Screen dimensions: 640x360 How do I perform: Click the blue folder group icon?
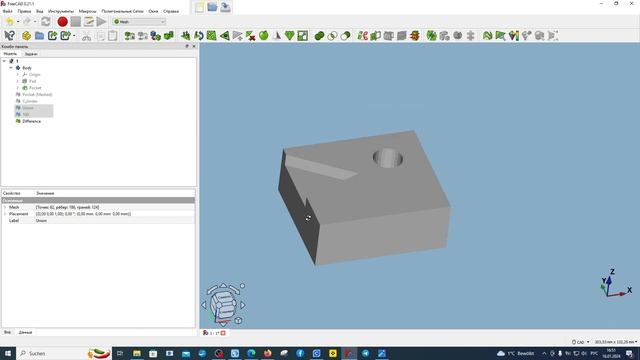[40, 36]
